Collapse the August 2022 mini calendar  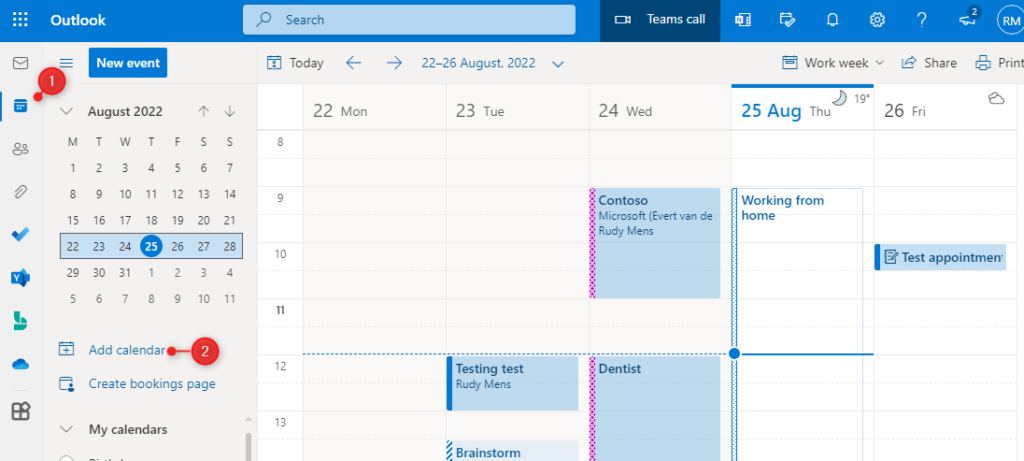click(x=67, y=112)
